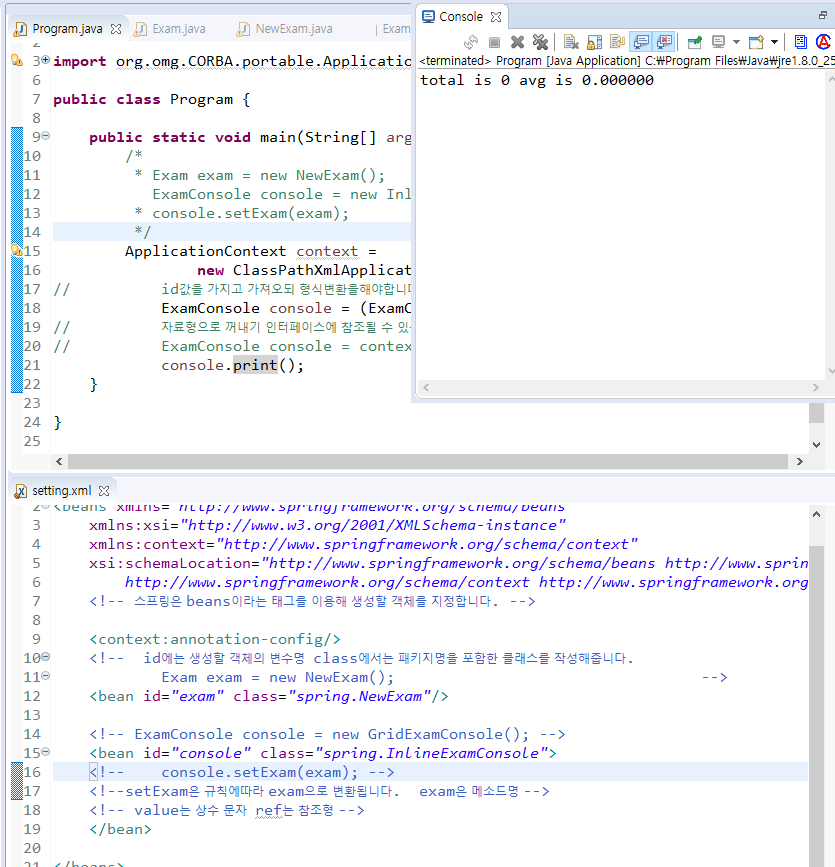Click the blue document icon in Console toolbar
Viewport: 835px width, 867px height.
800,42
